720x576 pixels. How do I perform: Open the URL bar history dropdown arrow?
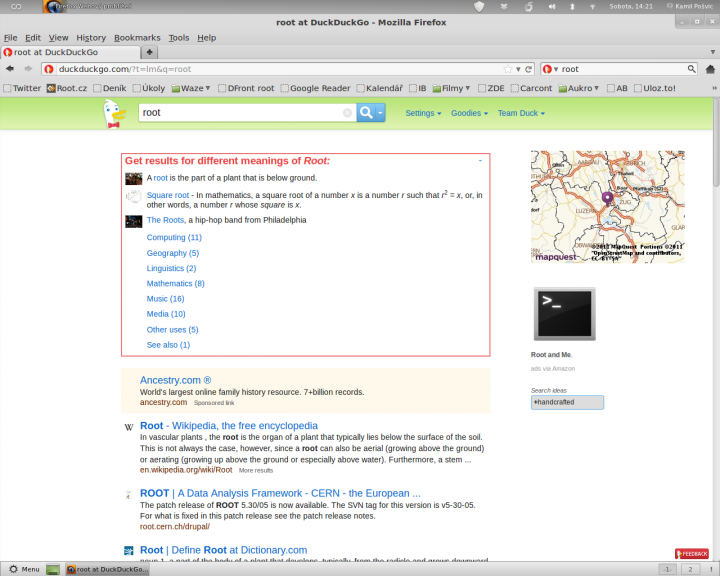[518, 69]
